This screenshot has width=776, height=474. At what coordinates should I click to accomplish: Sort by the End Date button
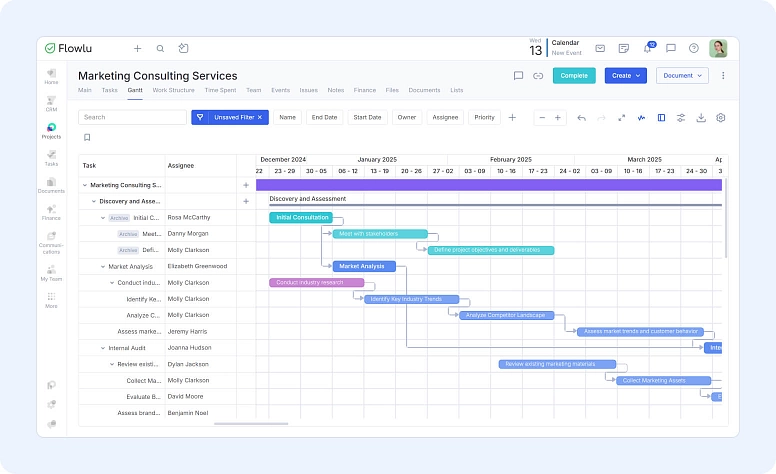[324, 117]
